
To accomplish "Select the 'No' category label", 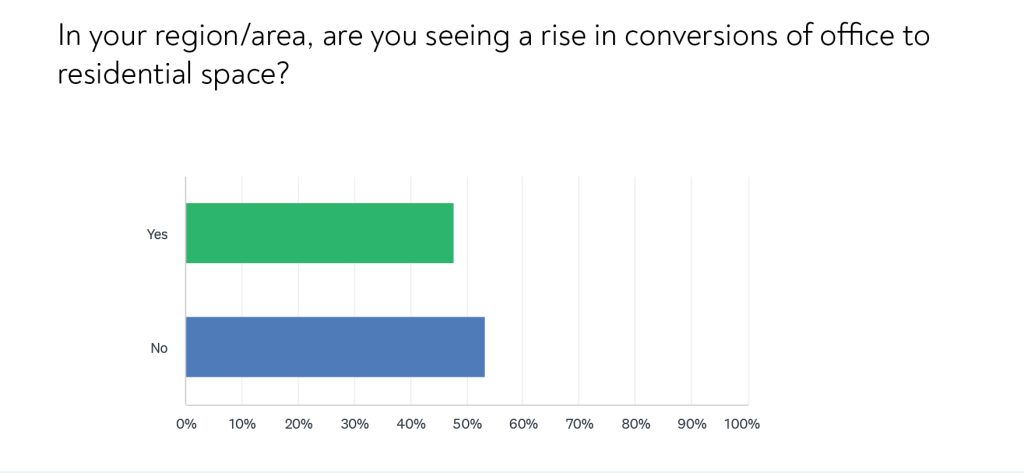I will coord(159,348).
